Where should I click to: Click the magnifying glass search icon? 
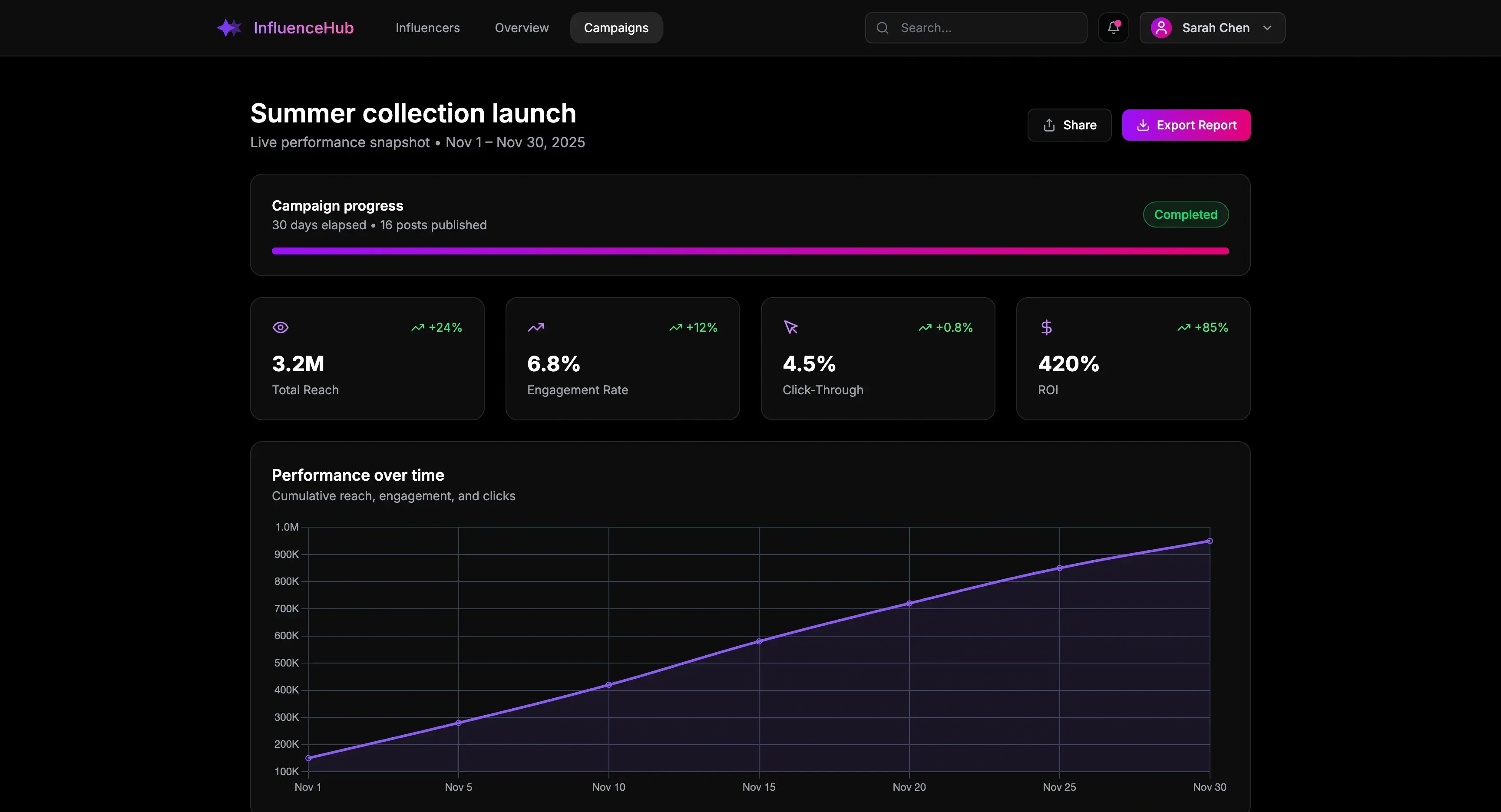click(x=883, y=27)
